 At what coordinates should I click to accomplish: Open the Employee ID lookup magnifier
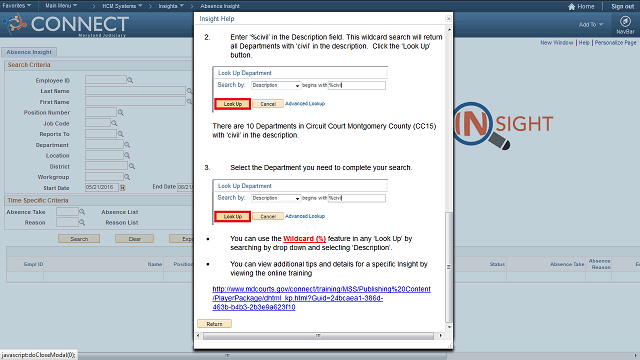130,80
